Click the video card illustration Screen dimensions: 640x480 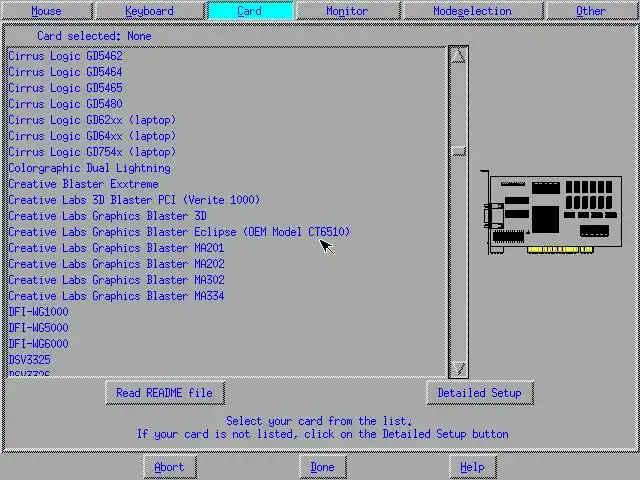(551, 212)
